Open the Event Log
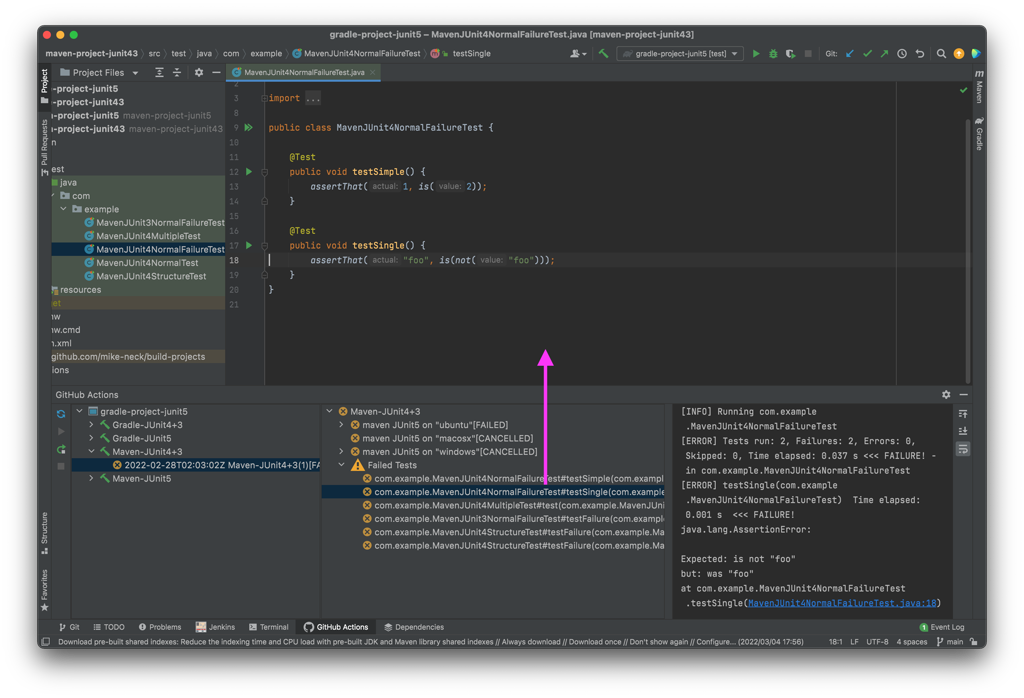The image size is (1024, 698). pos(942,627)
